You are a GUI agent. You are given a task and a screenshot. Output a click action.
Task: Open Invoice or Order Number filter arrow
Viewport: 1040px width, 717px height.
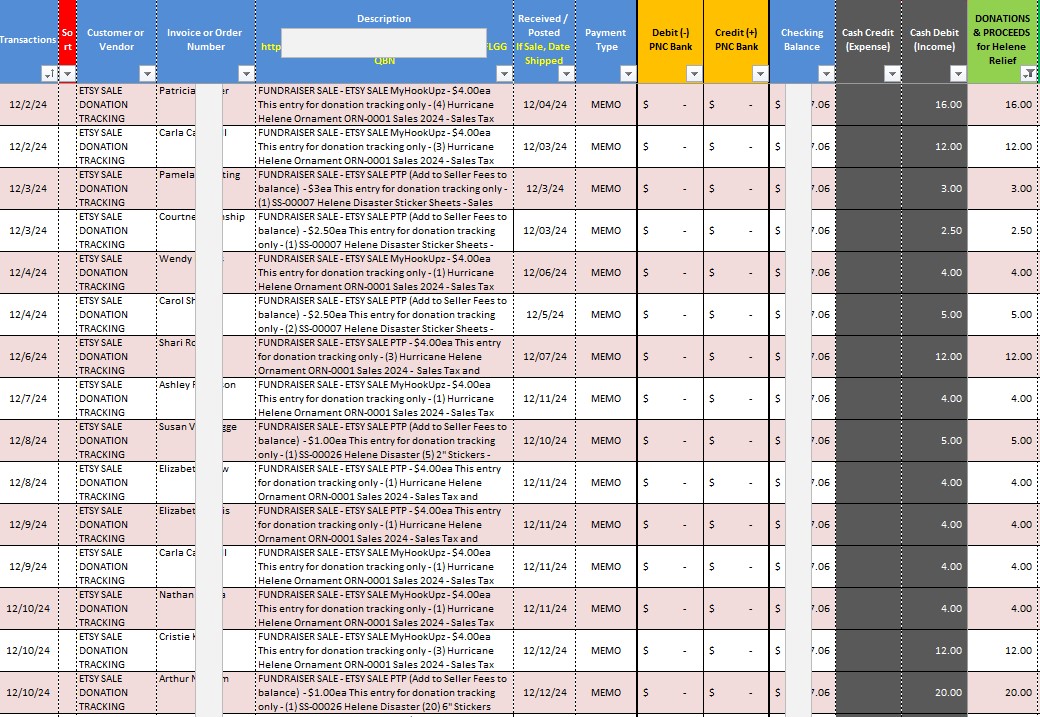click(246, 74)
